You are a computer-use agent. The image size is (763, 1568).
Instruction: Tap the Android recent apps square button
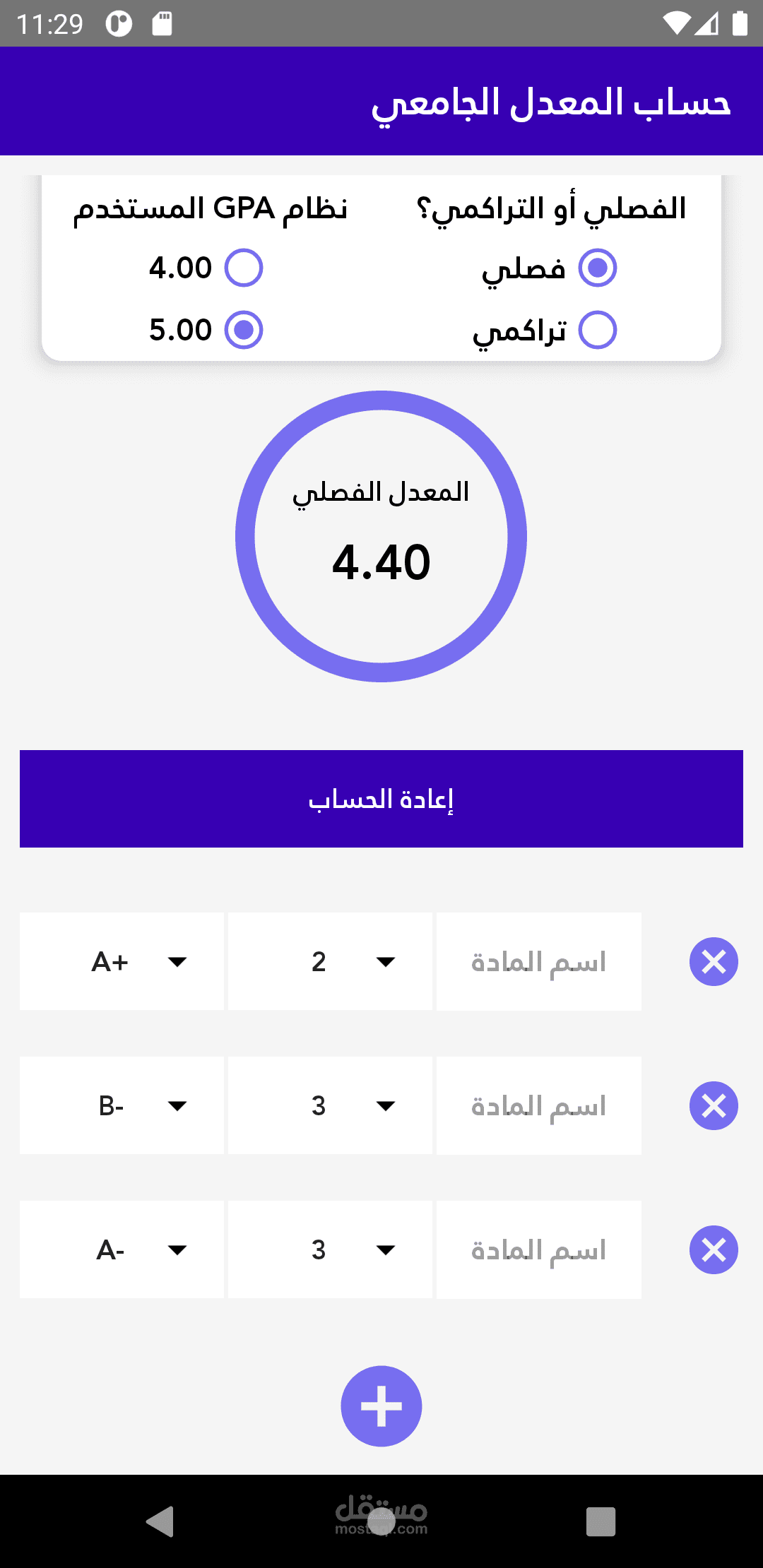(x=601, y=1521)
